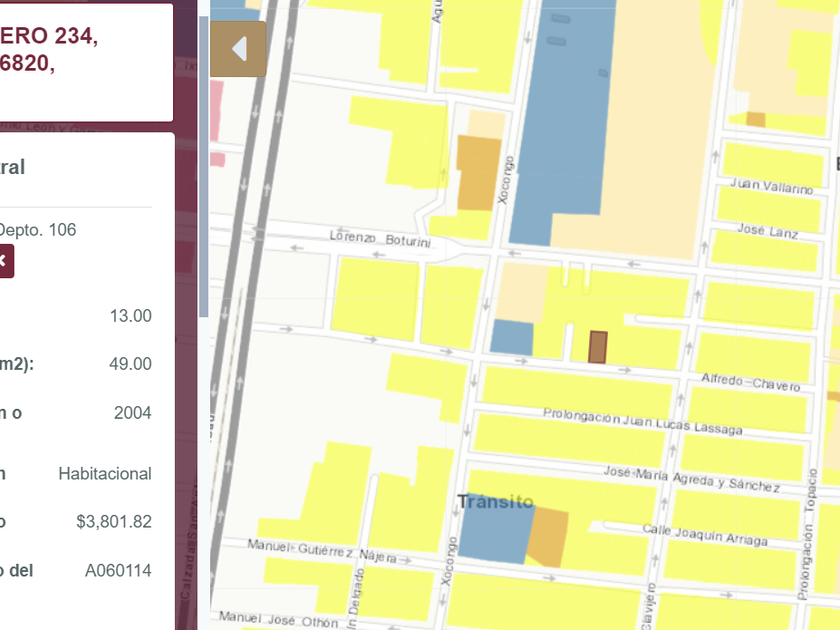
Task: Click the Tránsito neighborhood label
Action: click(x=496, y=502)
